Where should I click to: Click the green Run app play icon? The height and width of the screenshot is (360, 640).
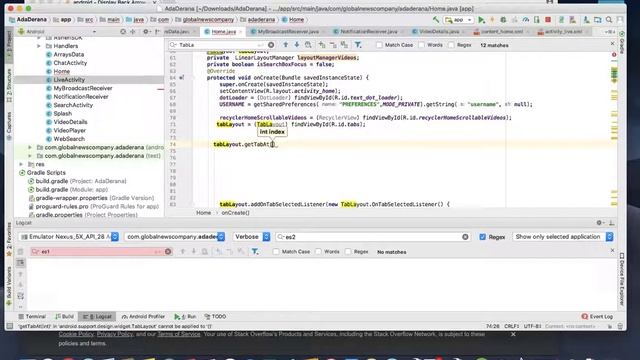click(482, 20)
